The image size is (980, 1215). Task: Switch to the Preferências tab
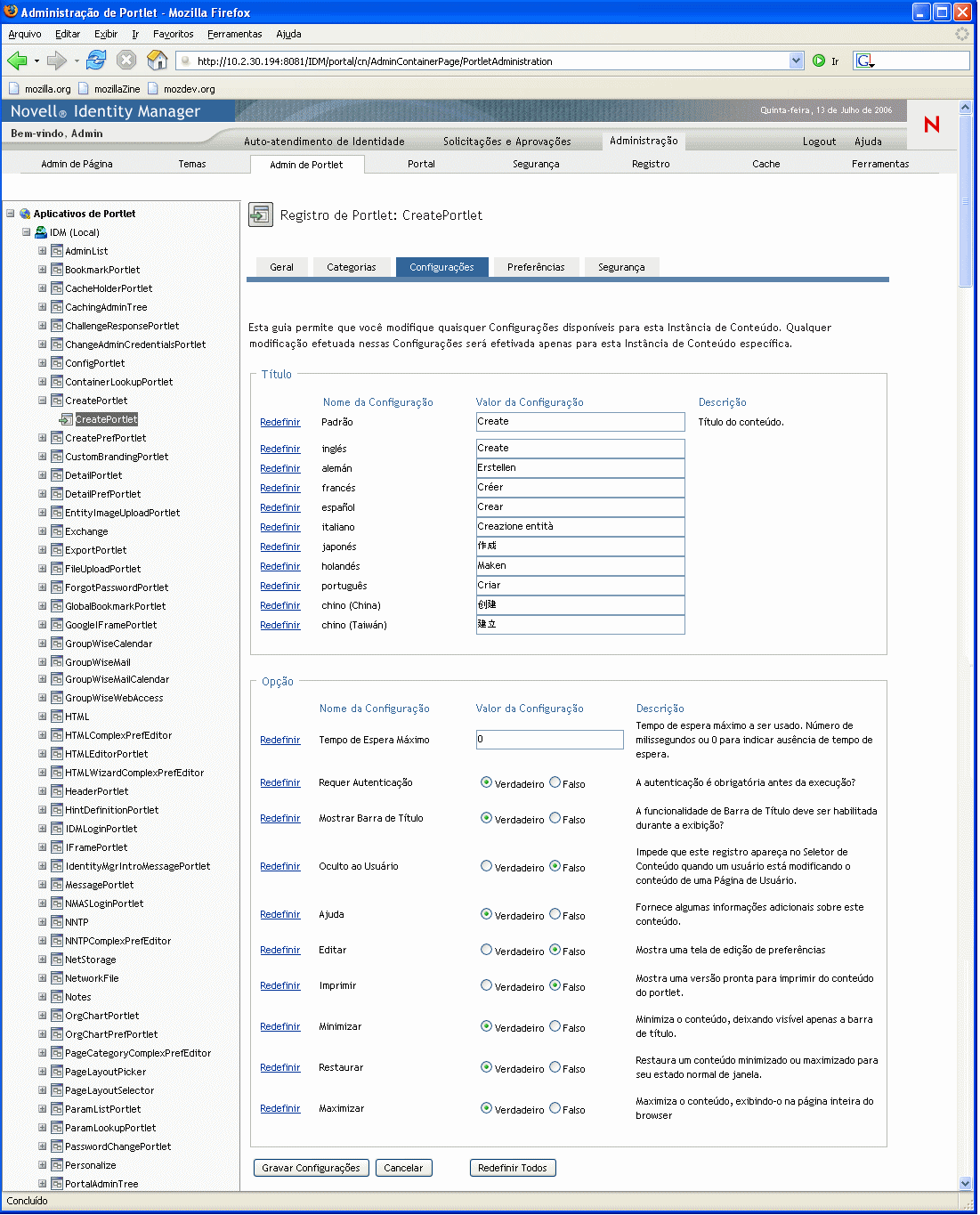pos(536,267)
